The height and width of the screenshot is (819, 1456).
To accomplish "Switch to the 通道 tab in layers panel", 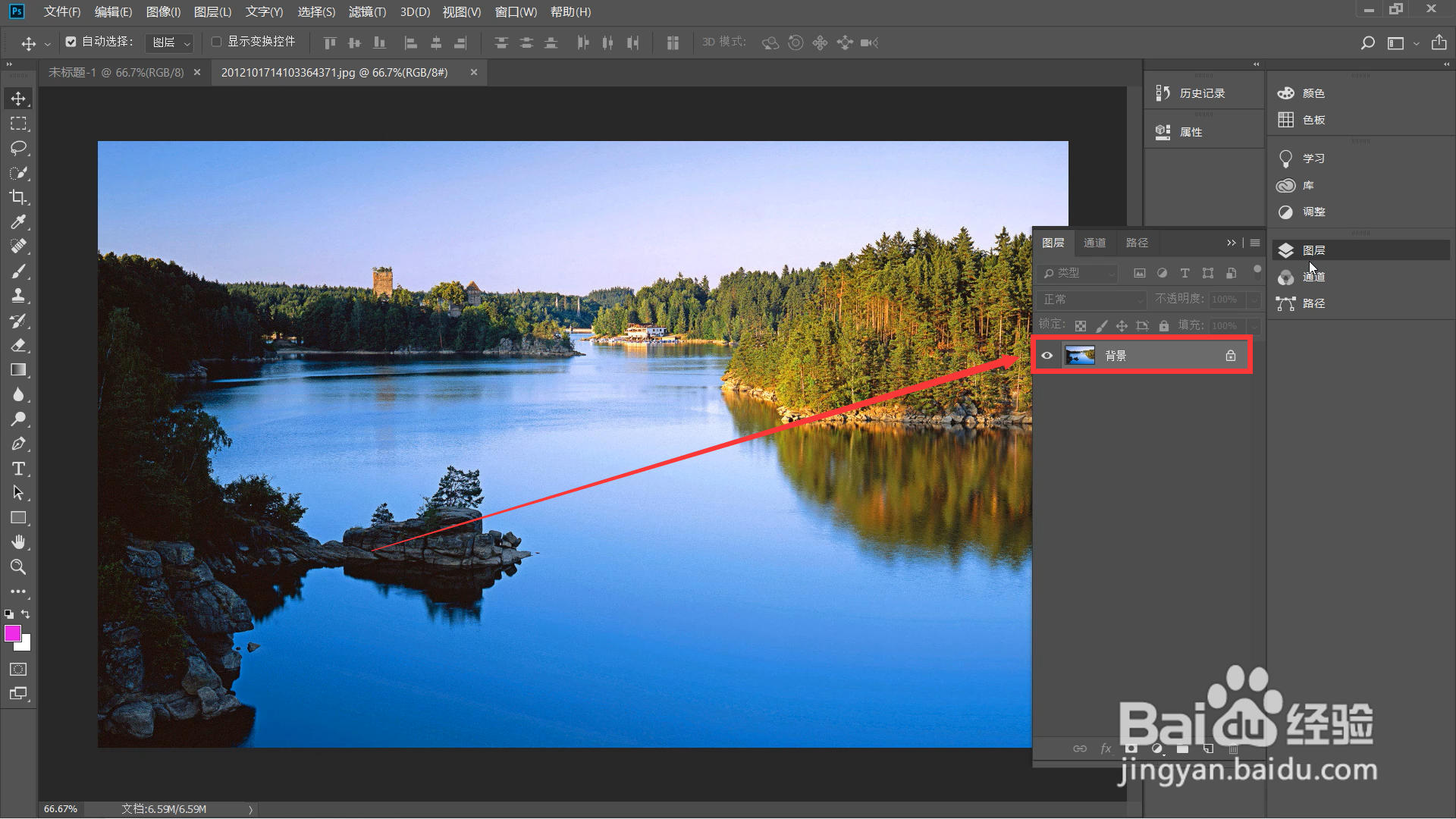I will tap(1094, 243).
